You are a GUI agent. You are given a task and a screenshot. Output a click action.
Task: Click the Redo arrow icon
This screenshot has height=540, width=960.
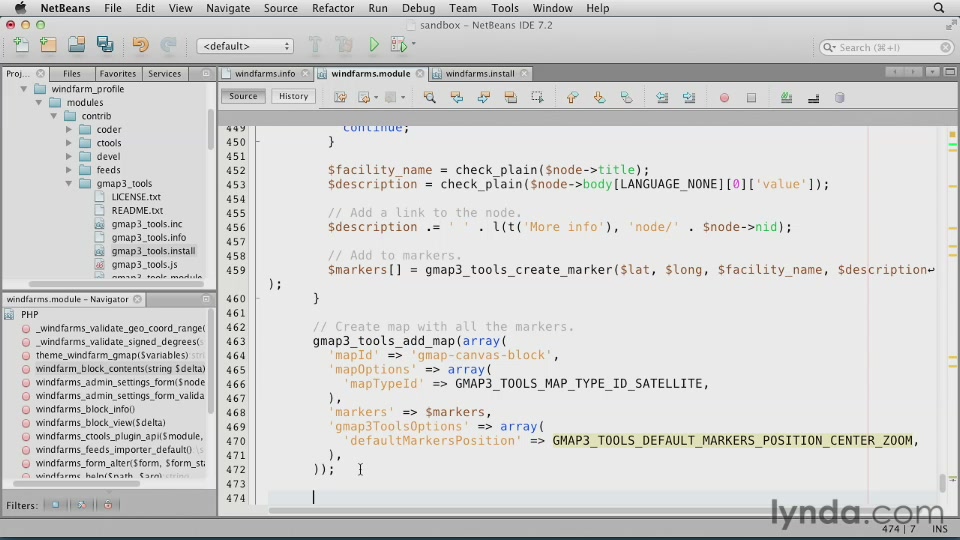[x=168, y=45]
